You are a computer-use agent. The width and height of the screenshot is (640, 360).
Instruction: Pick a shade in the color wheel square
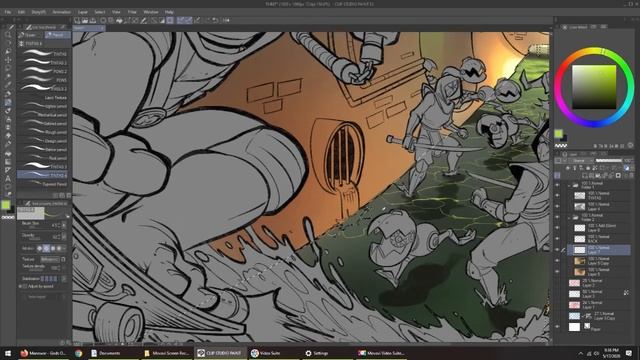(593, 87)
